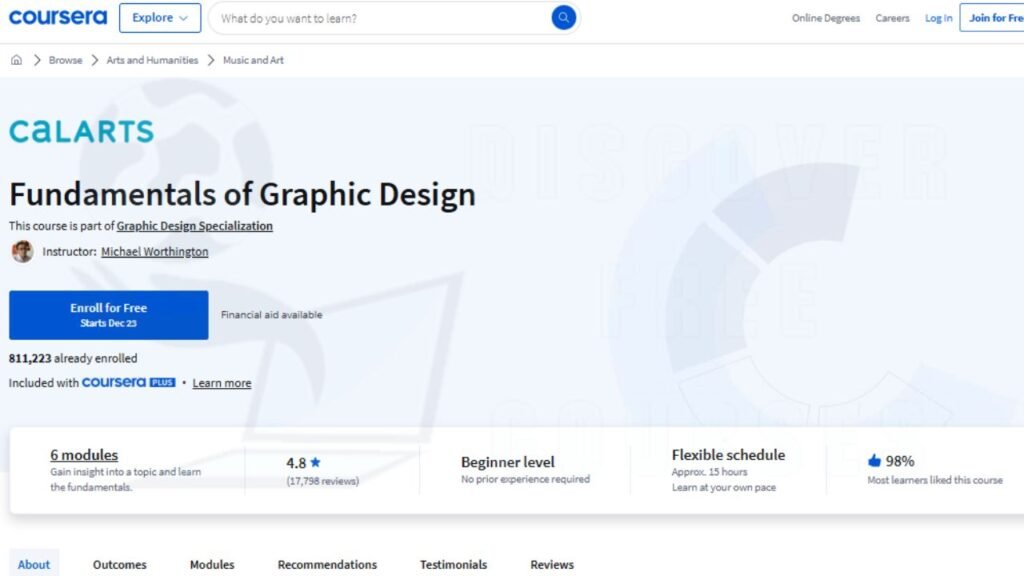
Task: Switch to the Outcomes tab
Action: point(120,564)
